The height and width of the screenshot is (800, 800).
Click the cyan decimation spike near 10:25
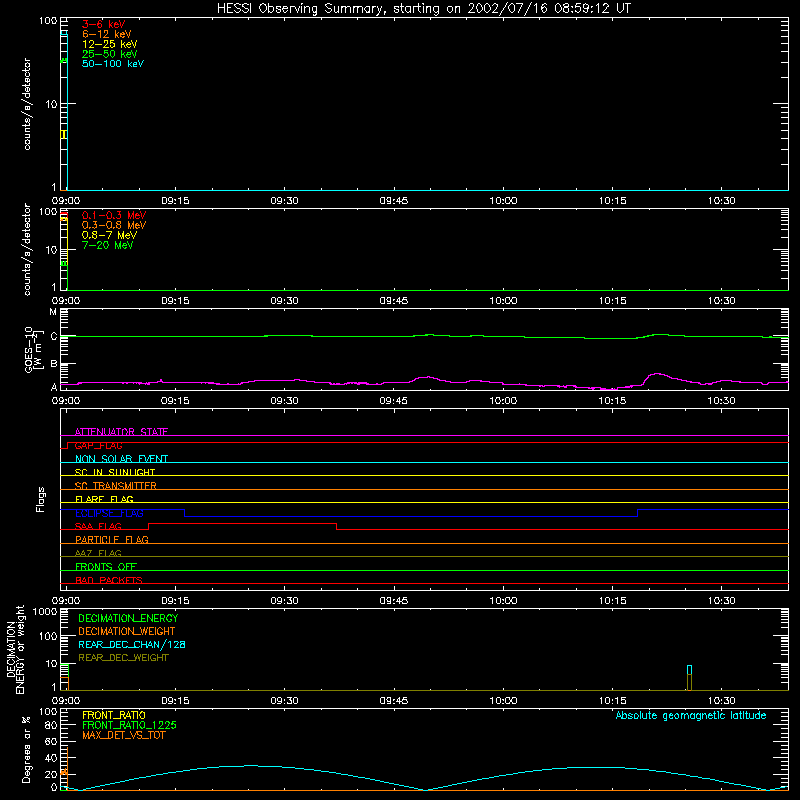(x=689, y=670)
